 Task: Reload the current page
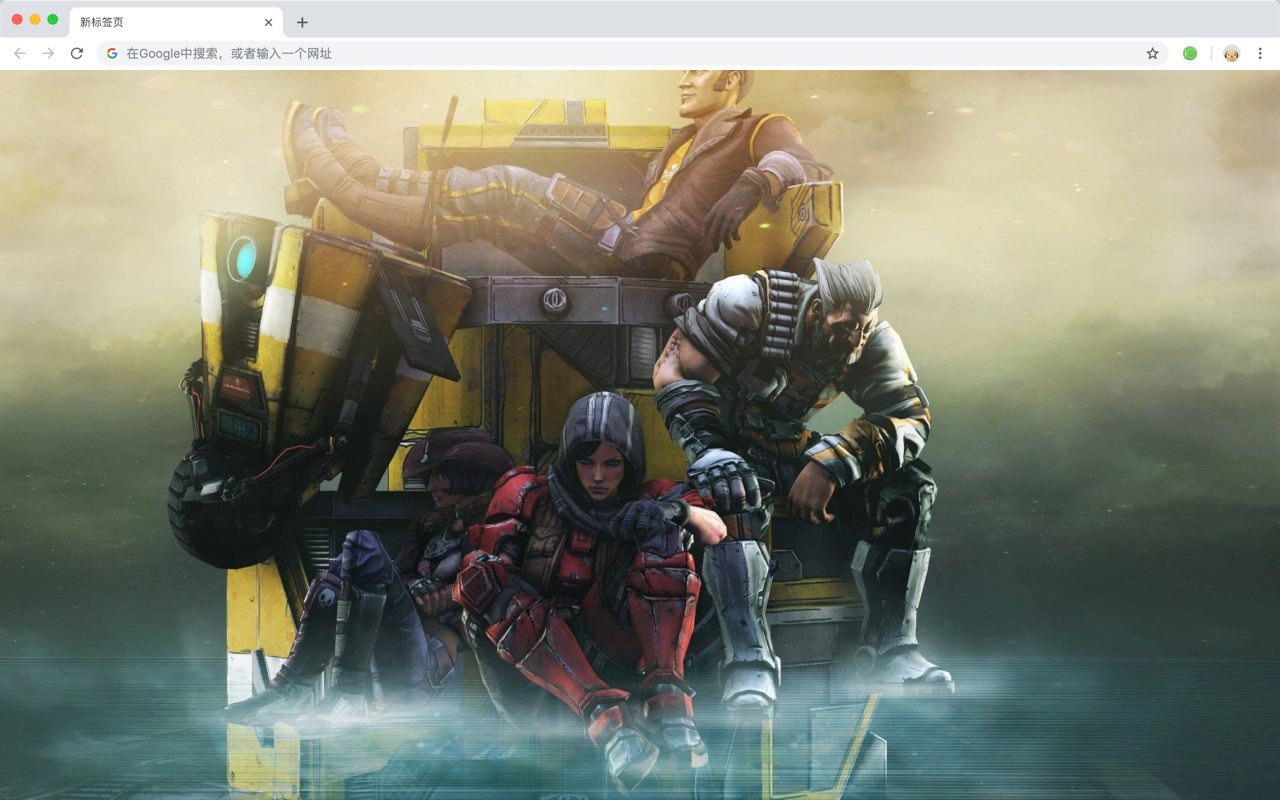(x=77, y=53)
